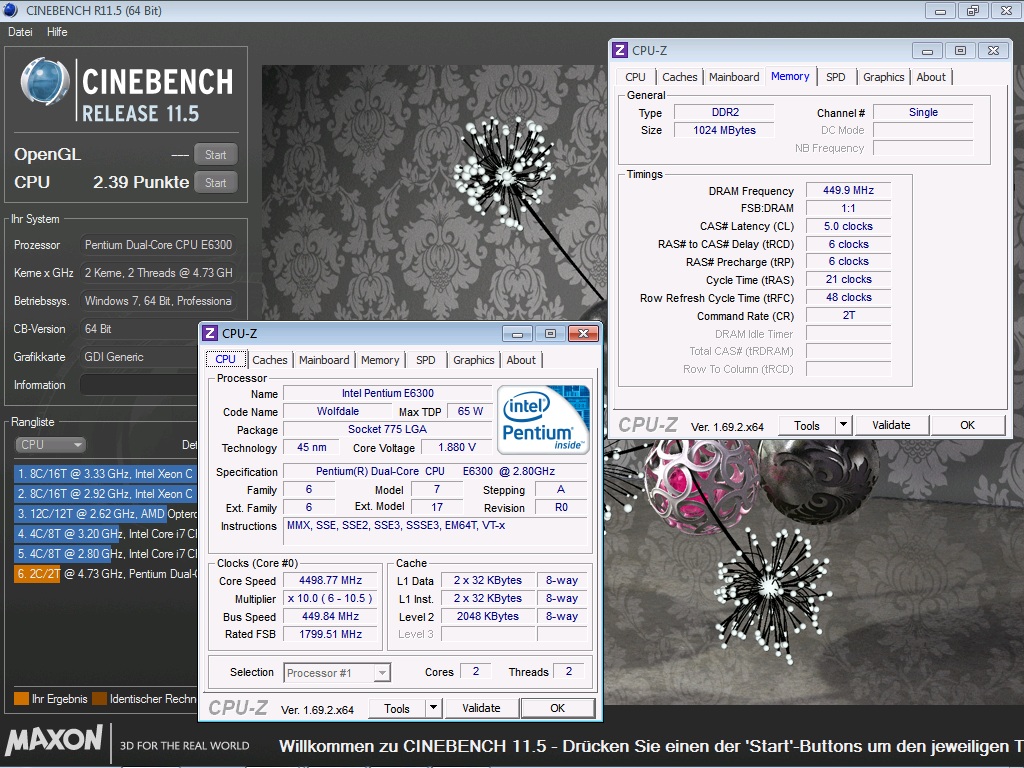Click the Memory Size value 1024 MBytes

tap(724, 130)
